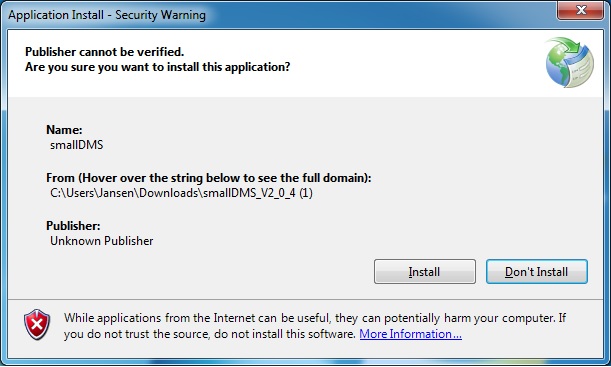
Task: Click the 'harm your computer' phrase in warning
Action: tap(499, 318)
